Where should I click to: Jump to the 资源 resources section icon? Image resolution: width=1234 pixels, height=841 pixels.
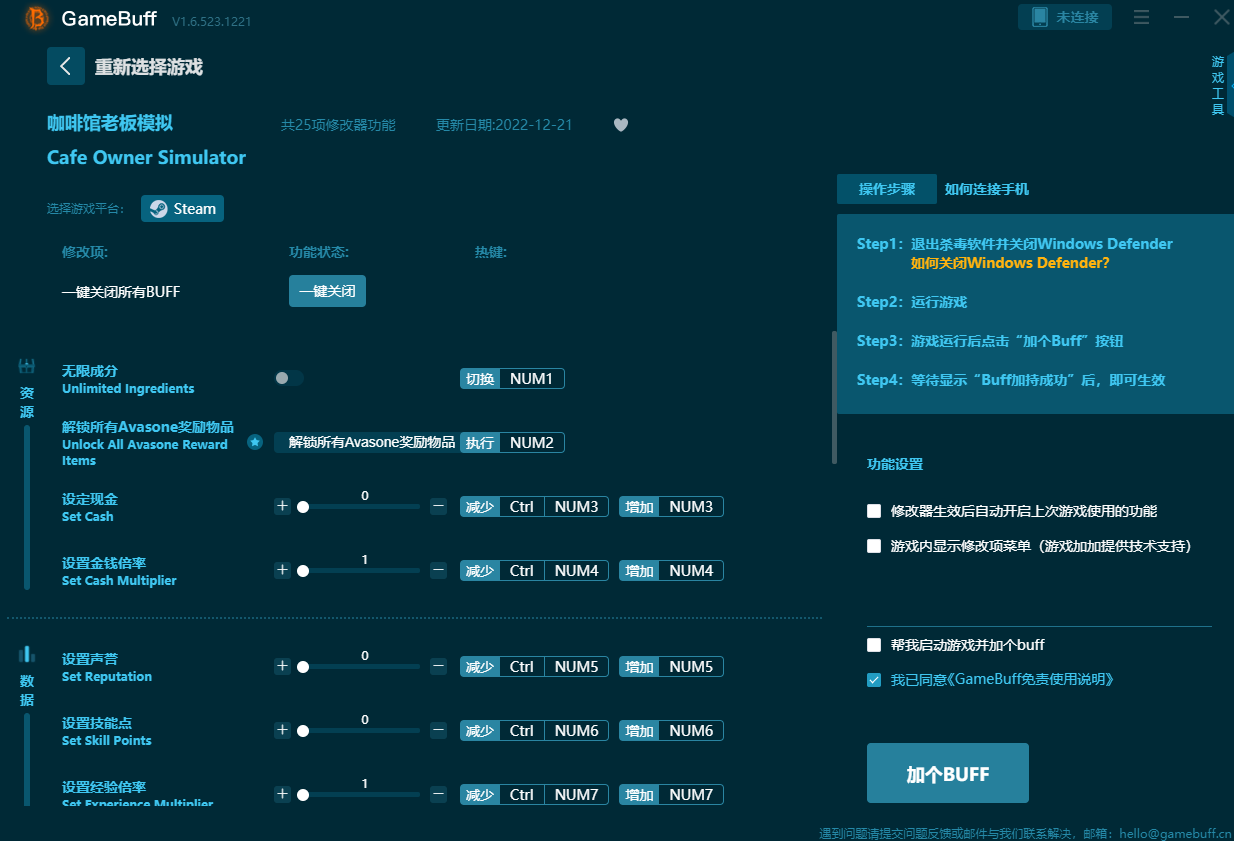(27, 366)
